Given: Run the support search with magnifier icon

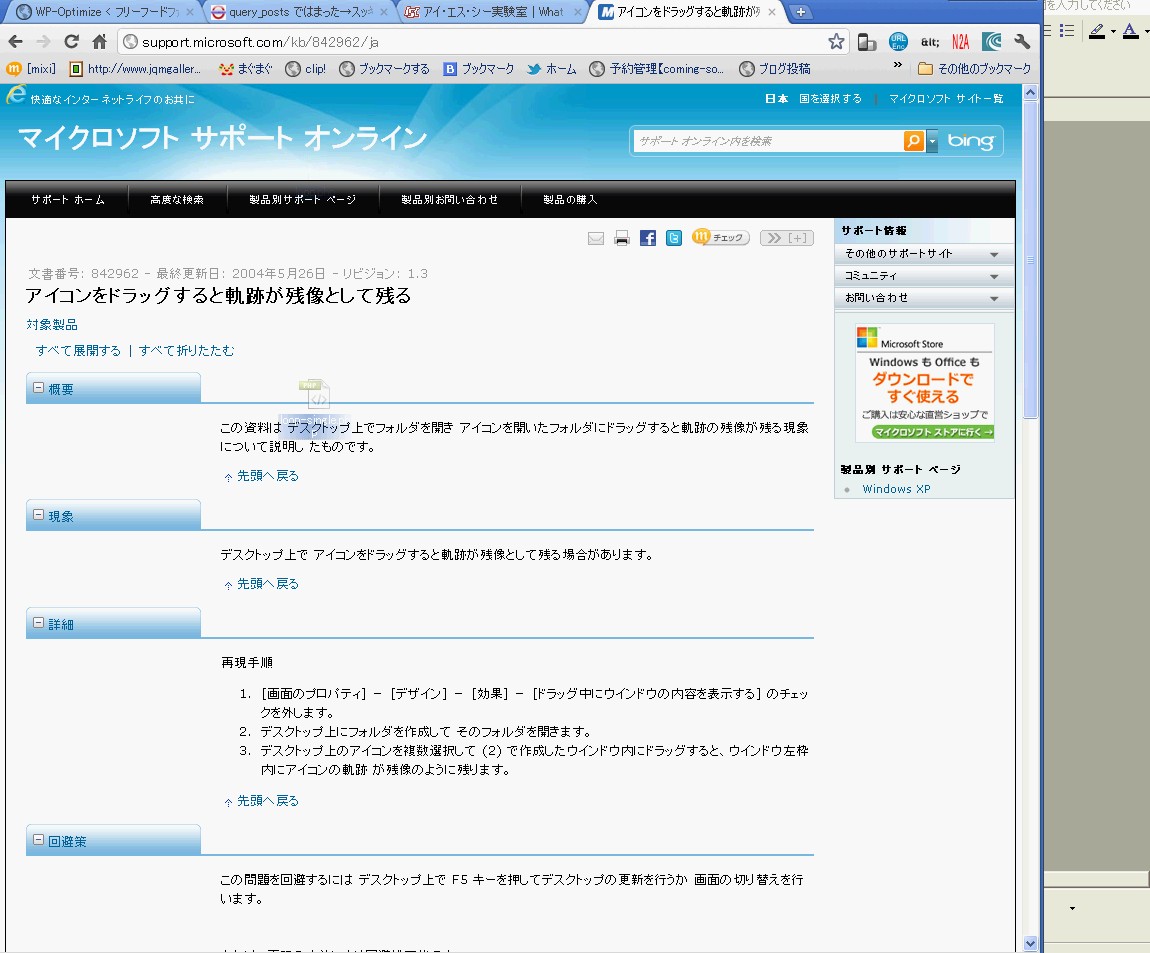Looking at the screenshot, I should [x=914, y=140].
